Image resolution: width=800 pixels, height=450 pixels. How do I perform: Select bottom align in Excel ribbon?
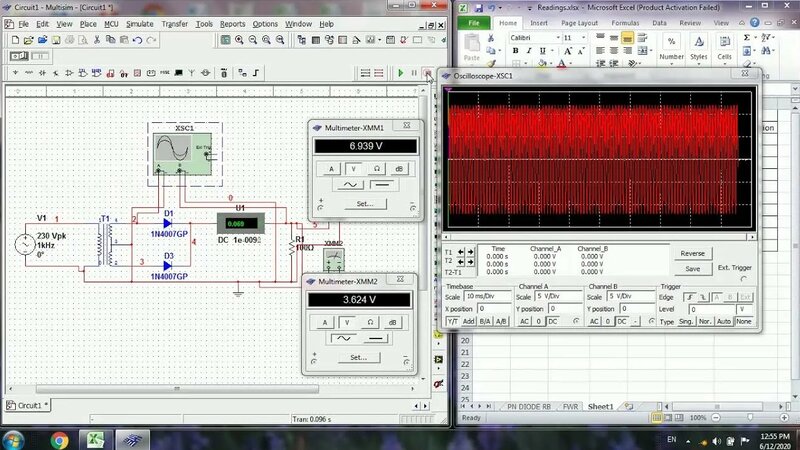627,38
